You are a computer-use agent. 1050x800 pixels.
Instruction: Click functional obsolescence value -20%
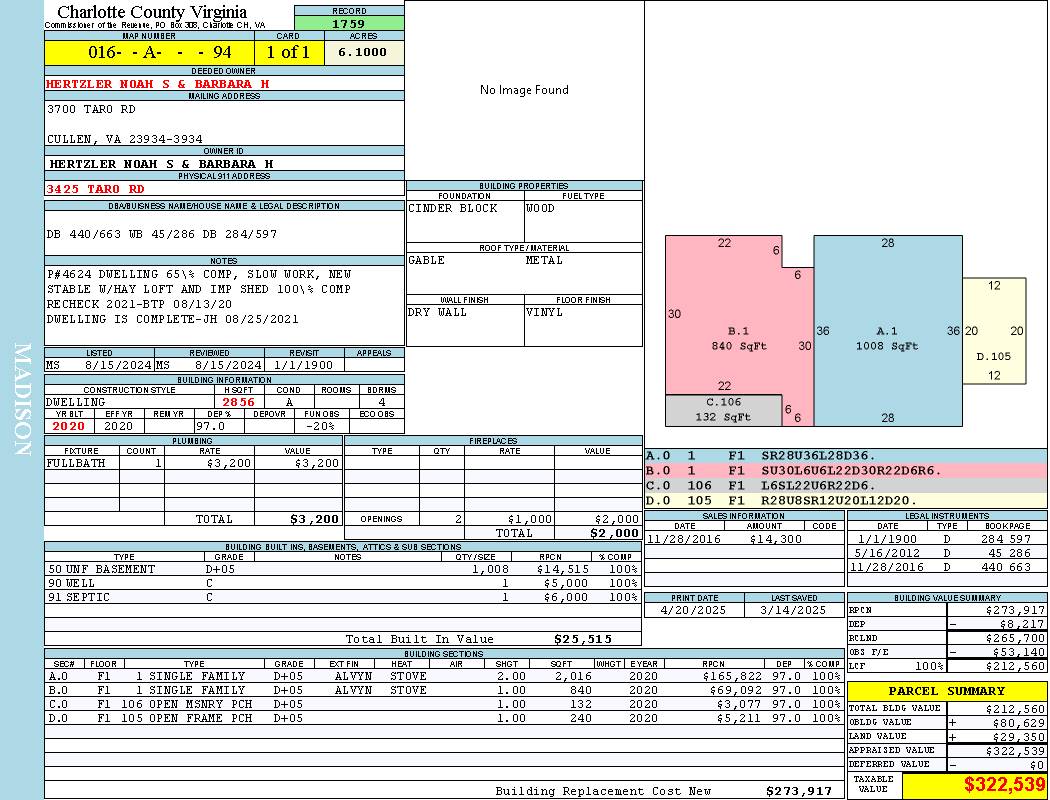319,426
